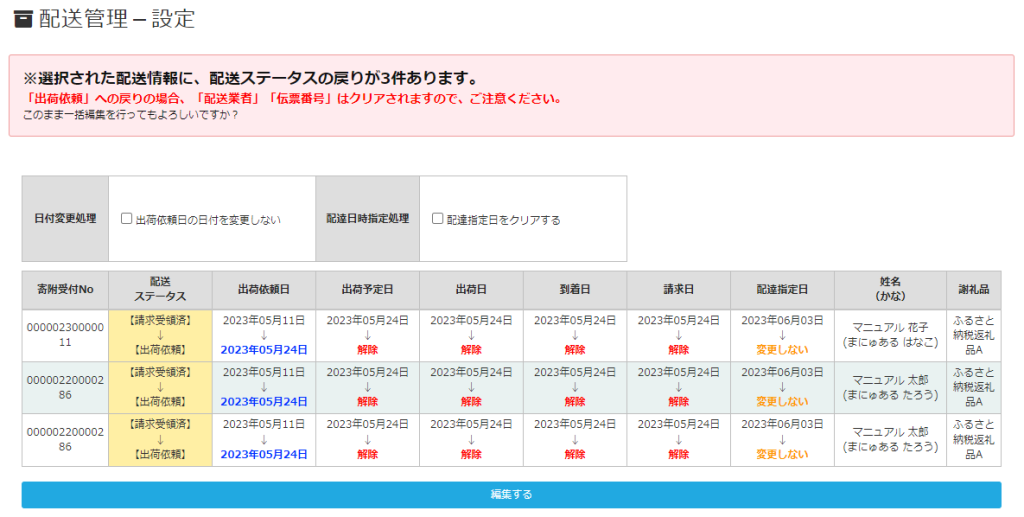Click the 寄附受付No column header
Image resolution: width=1024 pixels, height=517 pixels.
65,289
